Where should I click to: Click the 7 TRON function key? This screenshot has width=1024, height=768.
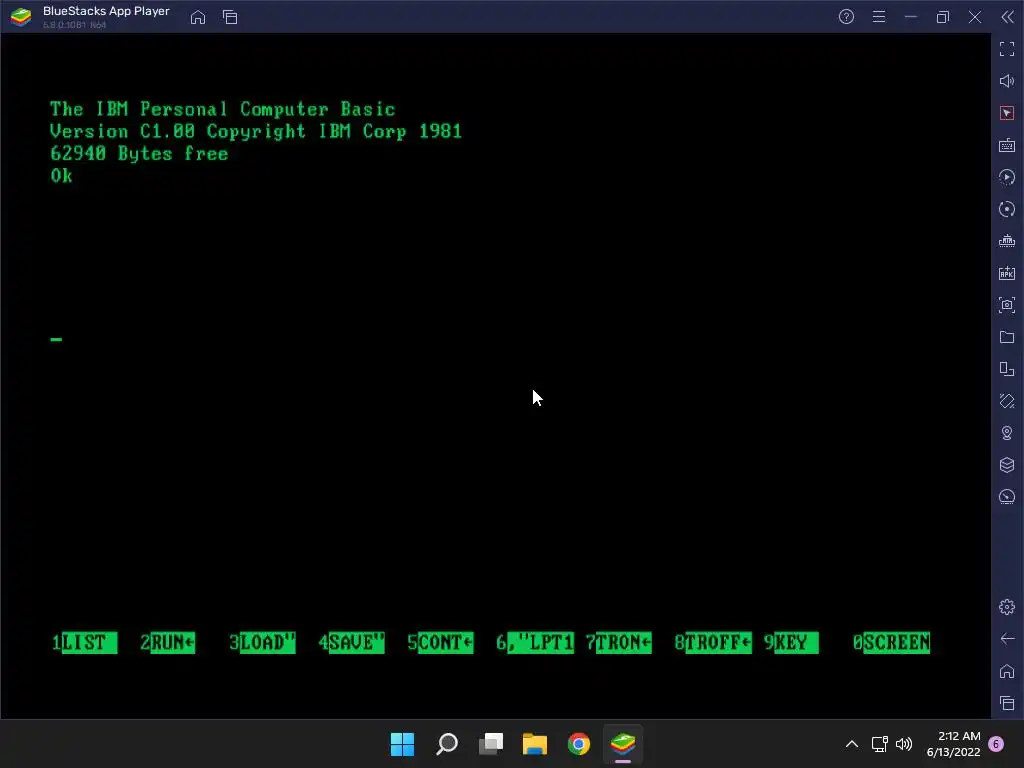pos(618,643)
